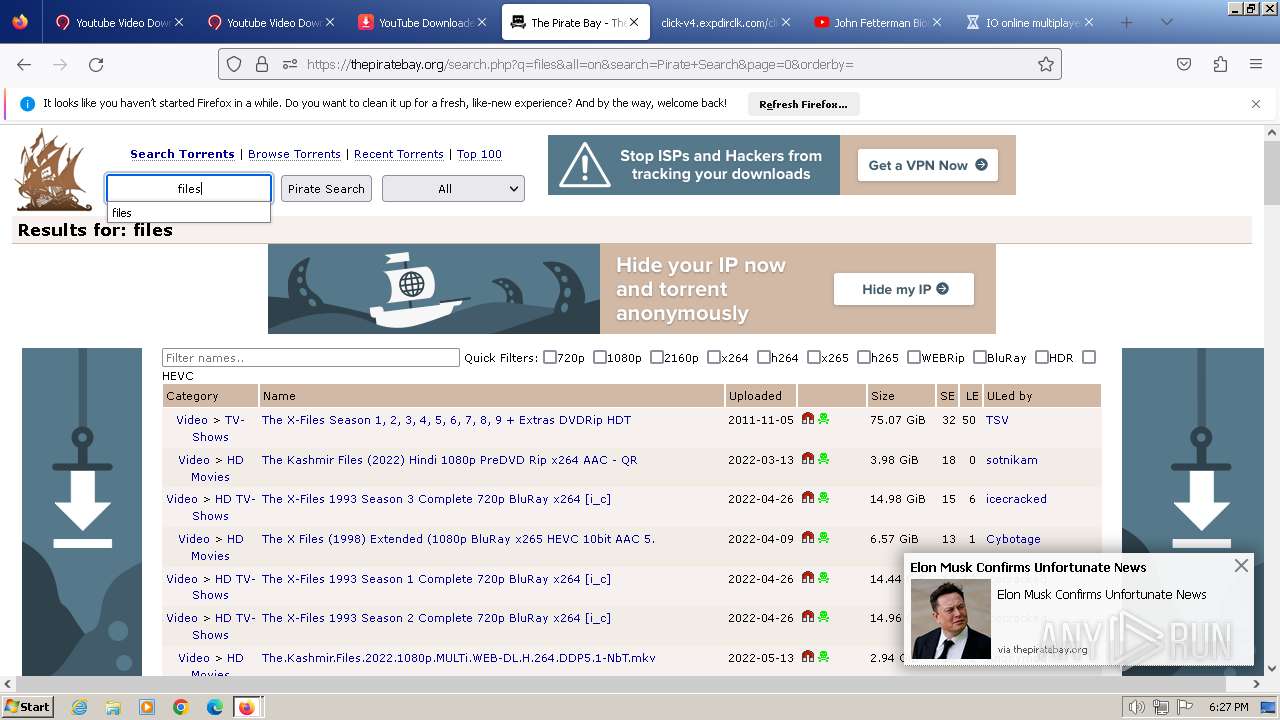The height and width of the screenshot is (720, 1280).
Task: Click magnet icon for X-Files 1993 Season 1 row
Action: pyautogui.click(x=808, y=578)
